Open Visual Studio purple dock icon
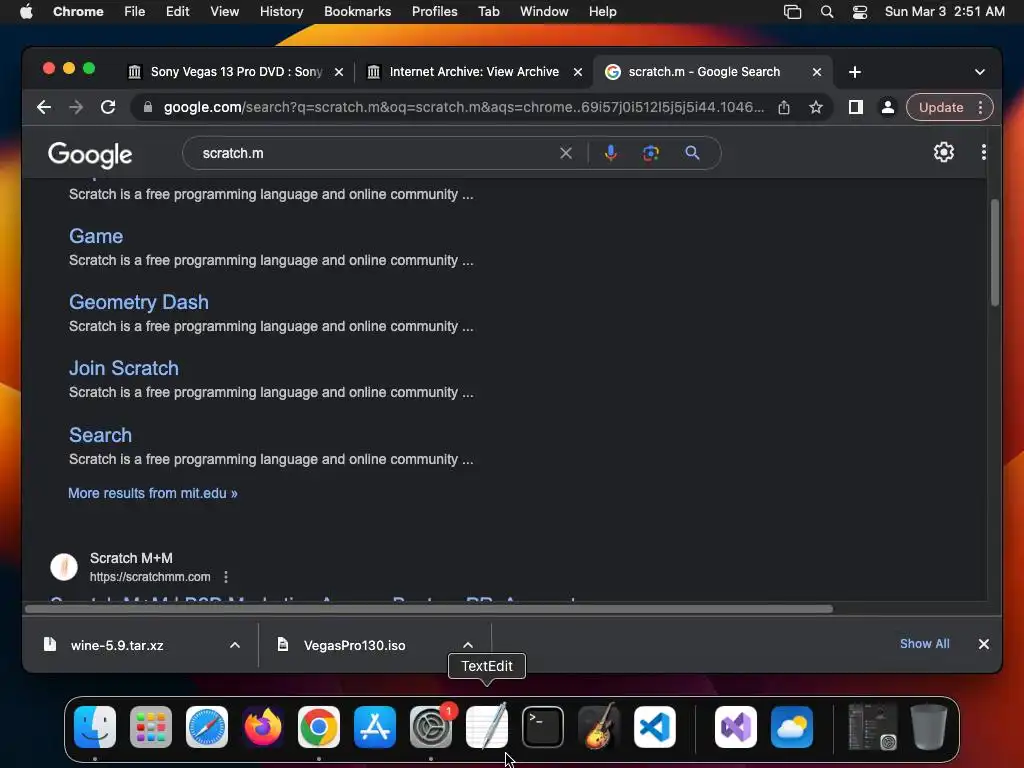 [736, 727]
